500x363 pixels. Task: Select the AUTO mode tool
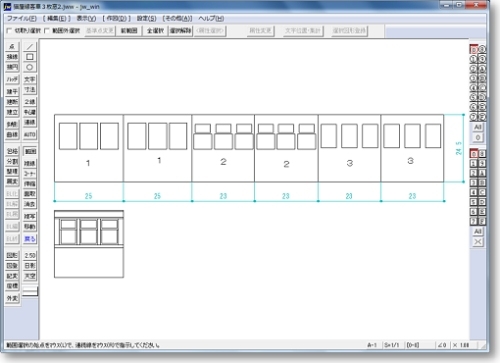[x=30, y=135]
